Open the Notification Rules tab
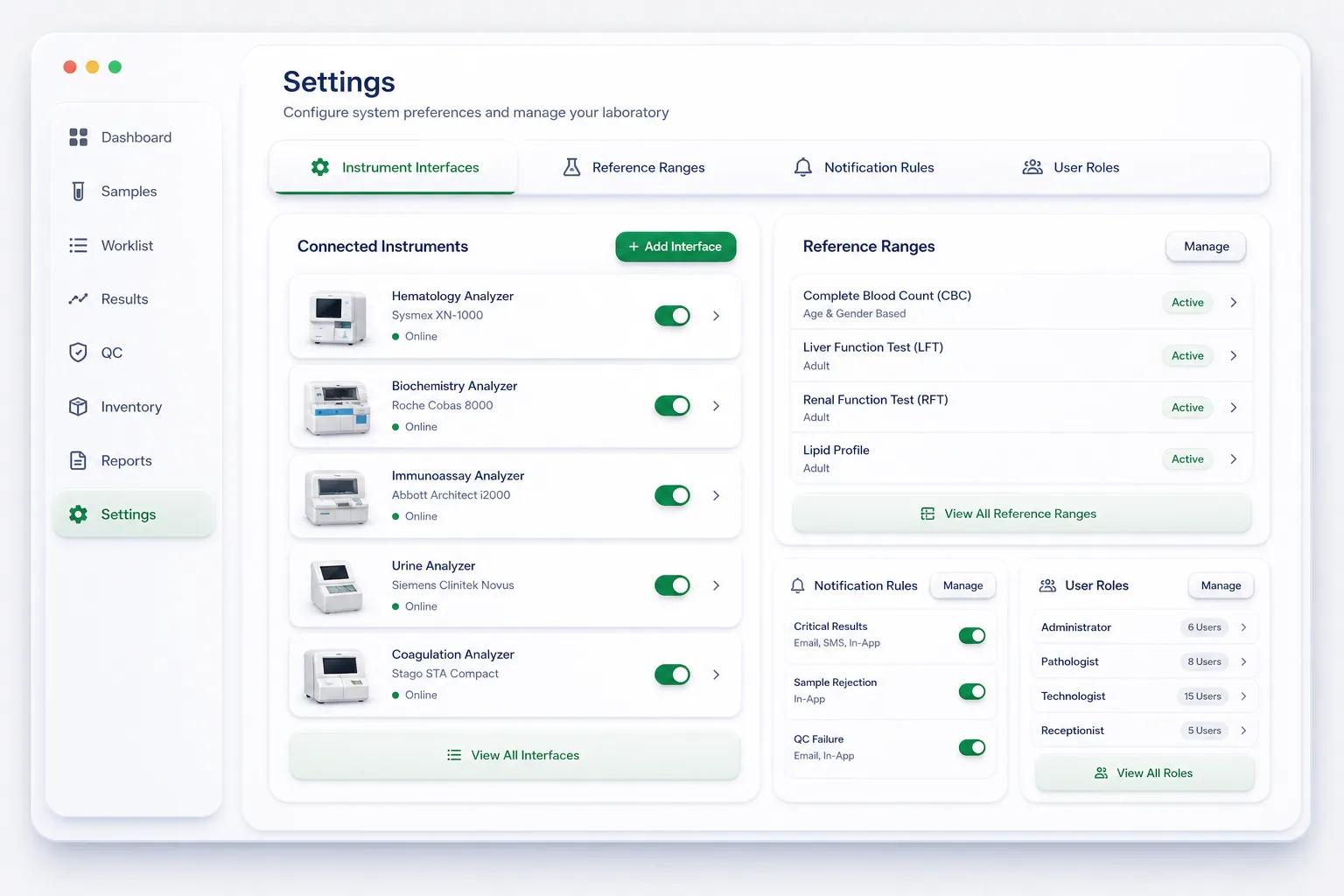 point(864,167)
